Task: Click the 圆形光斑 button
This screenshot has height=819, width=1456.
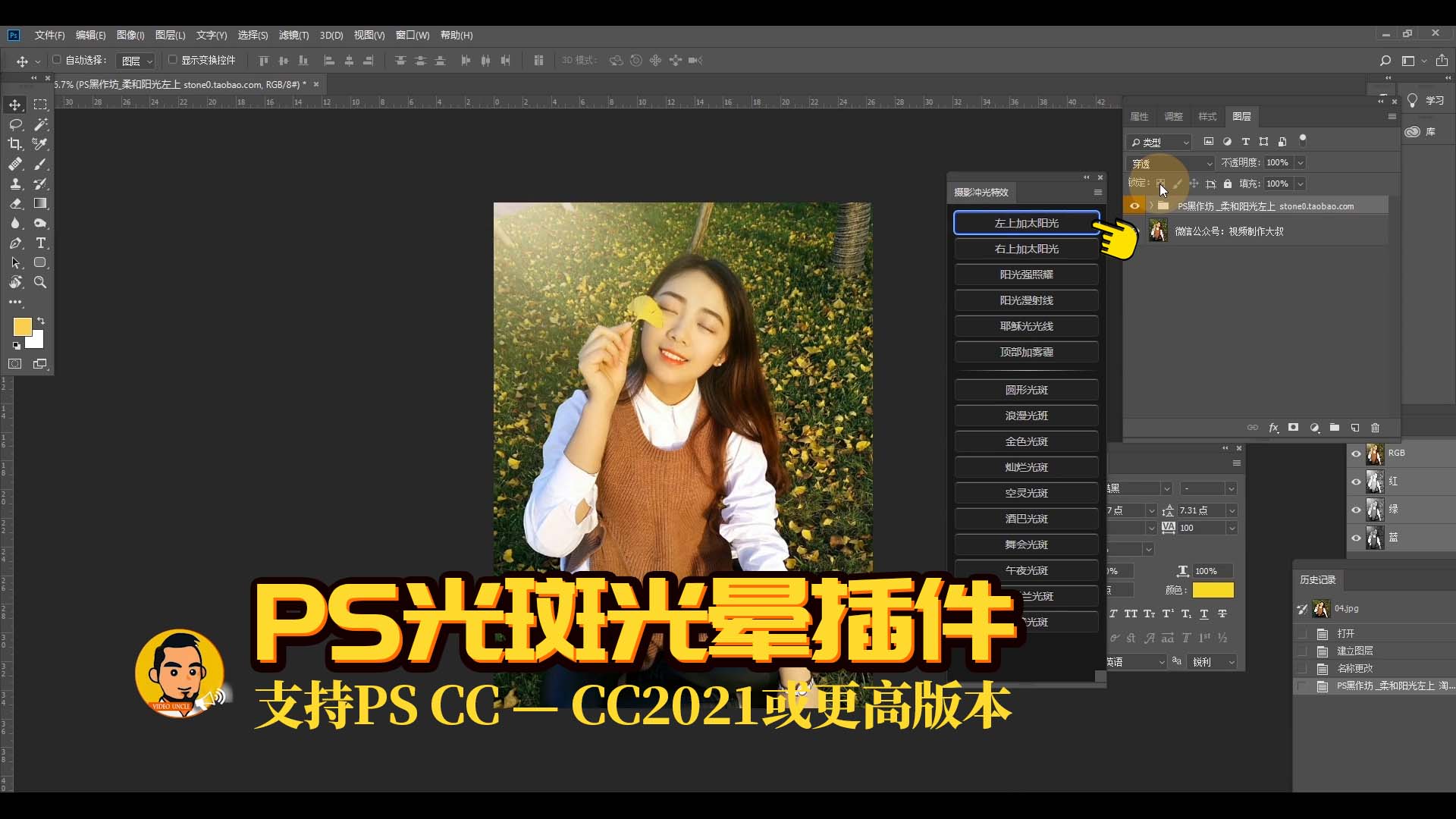Action: point(1027,390)
